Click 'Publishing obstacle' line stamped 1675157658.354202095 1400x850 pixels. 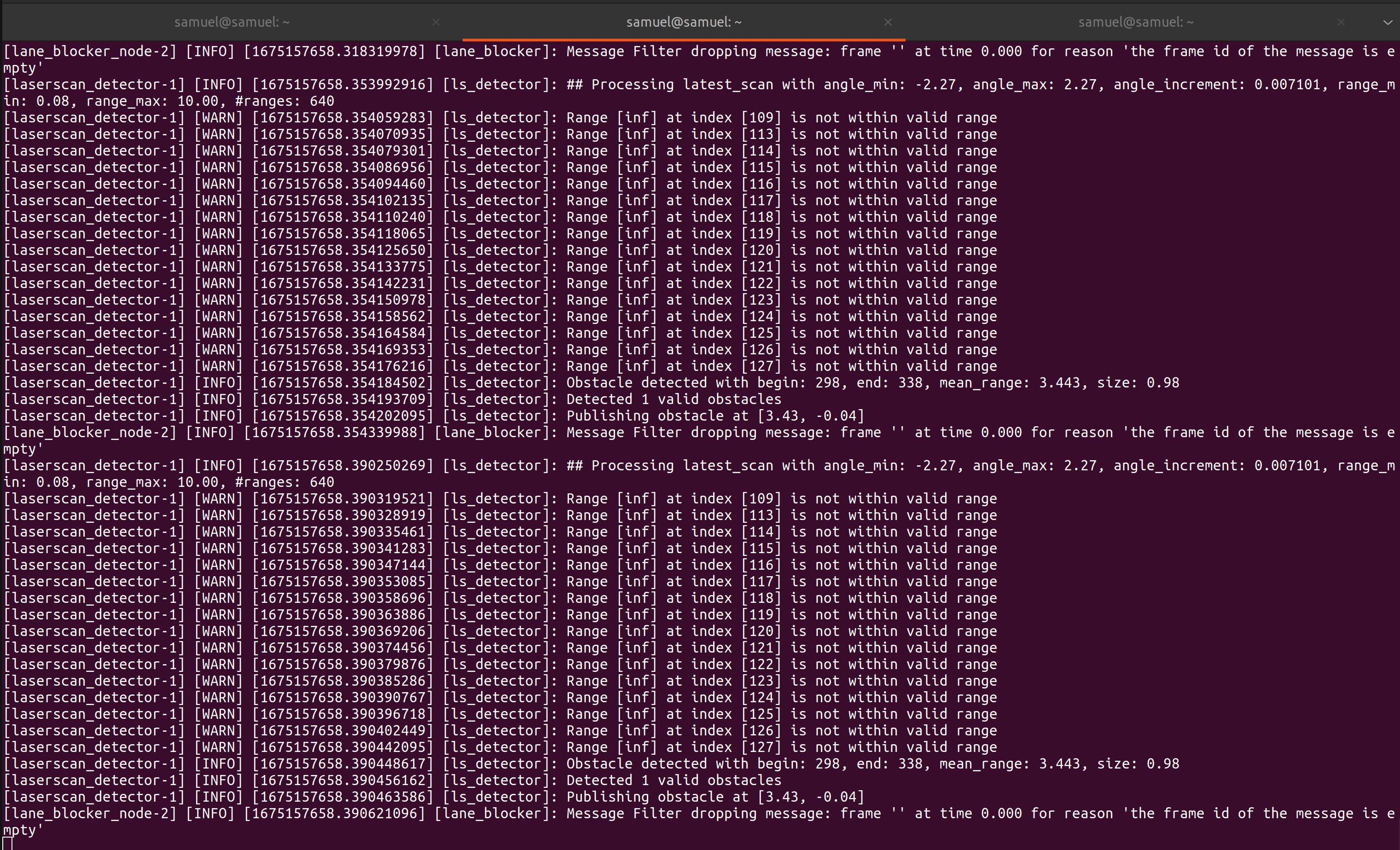tap(434, 416)
